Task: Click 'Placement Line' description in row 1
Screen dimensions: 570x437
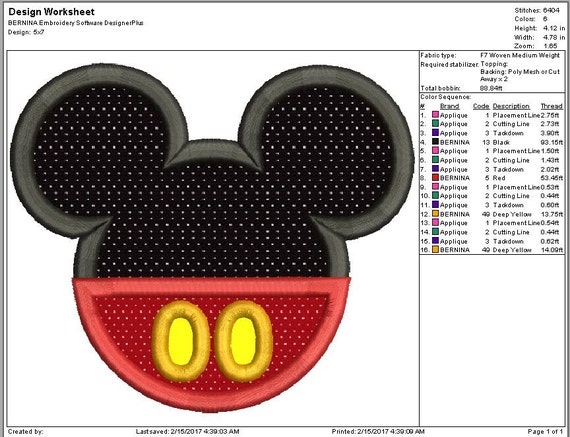Action: pos(516,115)
